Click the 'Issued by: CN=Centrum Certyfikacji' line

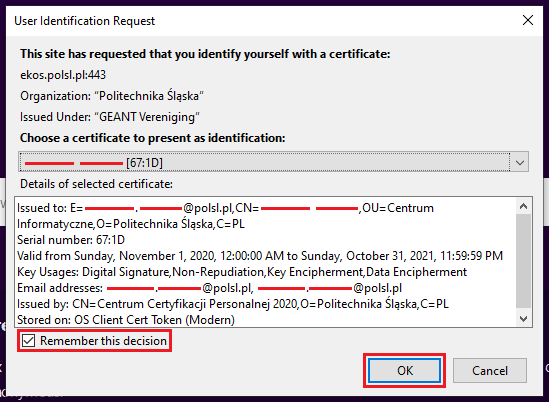232,304
